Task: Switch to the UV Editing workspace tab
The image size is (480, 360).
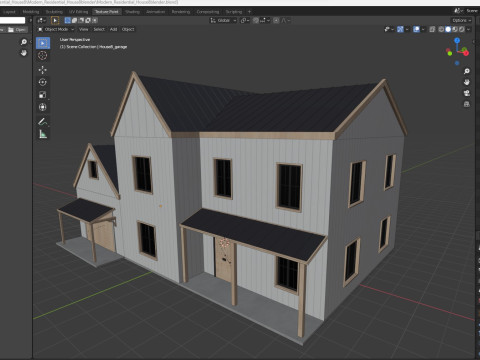Action: point(78,12)
